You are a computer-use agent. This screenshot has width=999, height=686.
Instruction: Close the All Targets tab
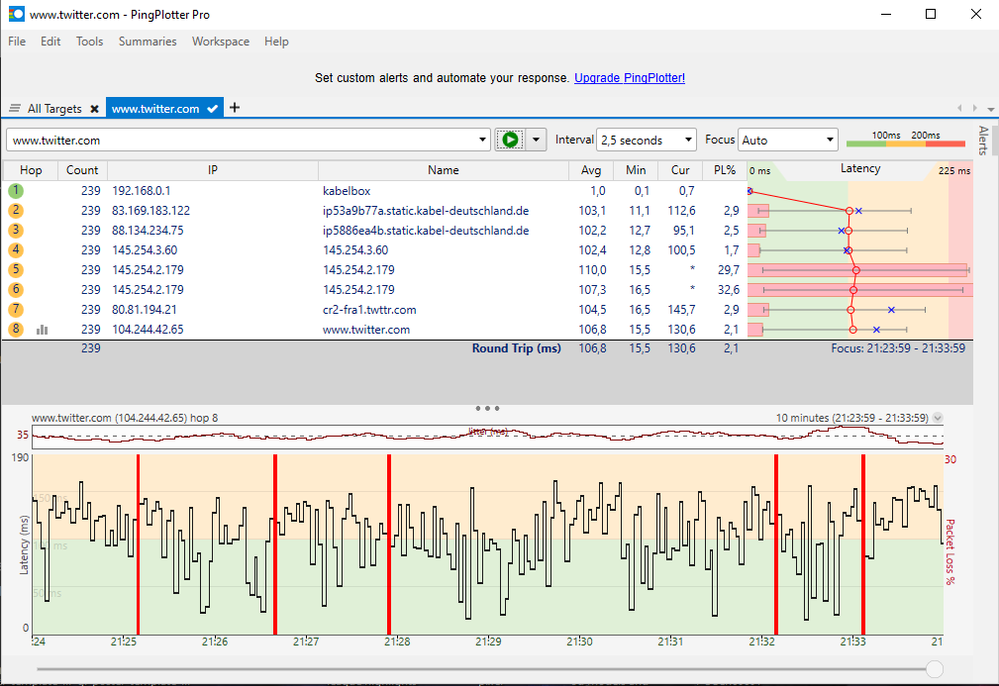[94, 109]
